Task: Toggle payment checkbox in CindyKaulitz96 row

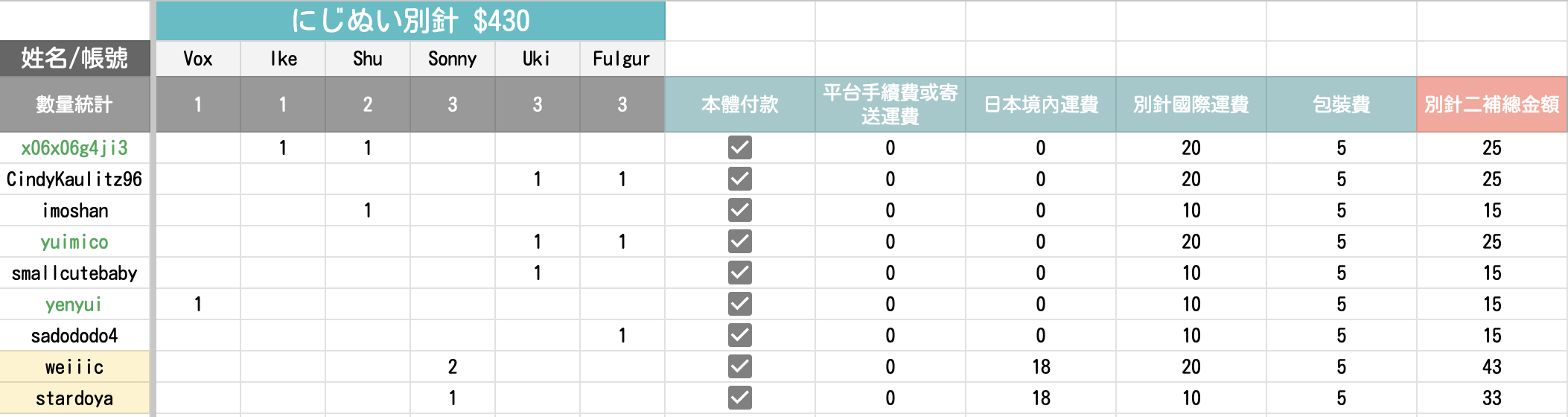Action: pos(739,179)
